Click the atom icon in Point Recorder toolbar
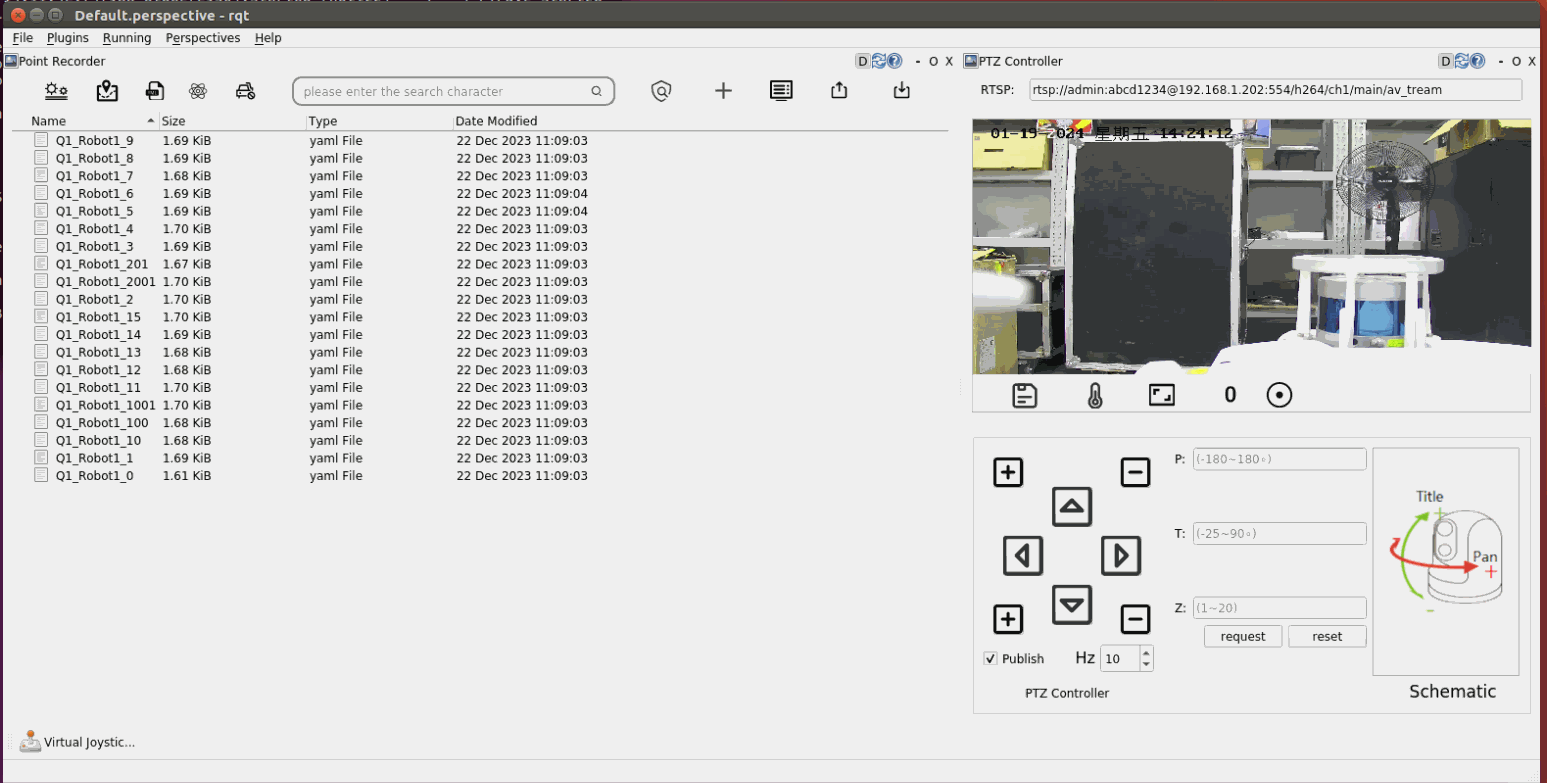 [197, 91]
